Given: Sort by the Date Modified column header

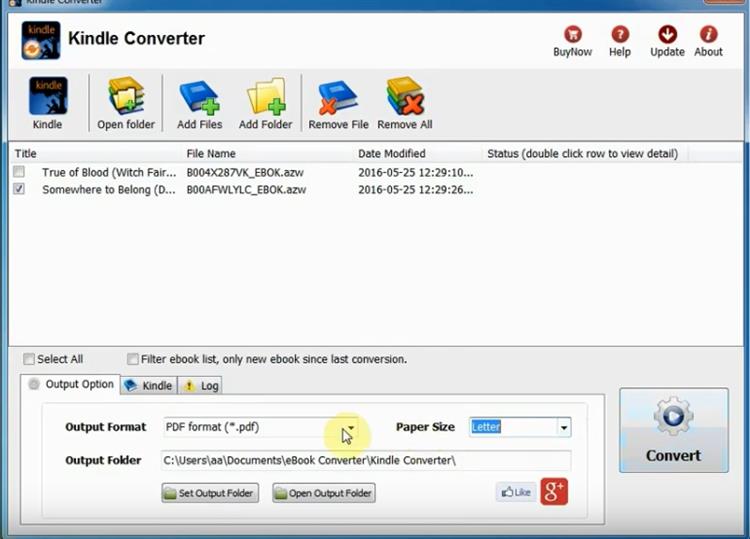Looking at the screenshot, I should (x=392, y=154).
